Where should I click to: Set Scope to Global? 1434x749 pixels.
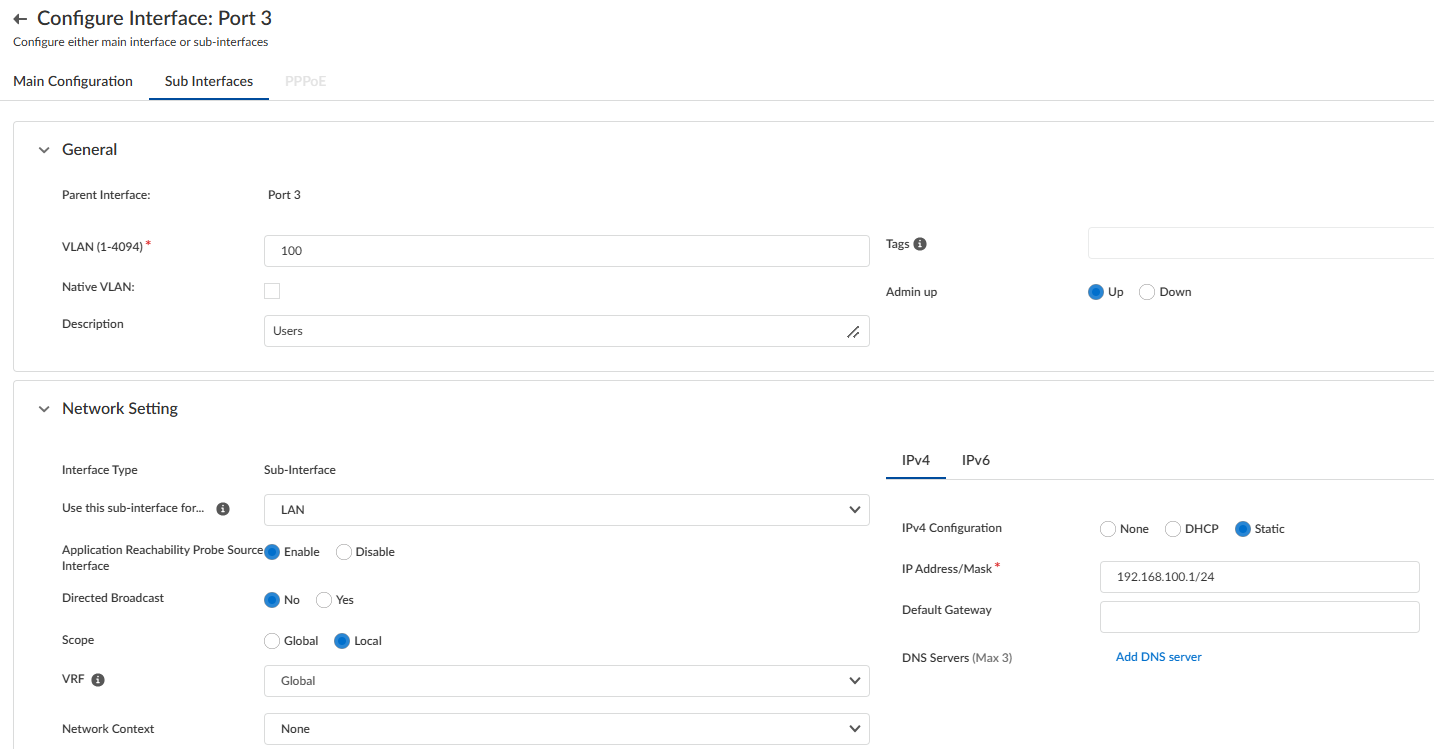click(271, 640)
